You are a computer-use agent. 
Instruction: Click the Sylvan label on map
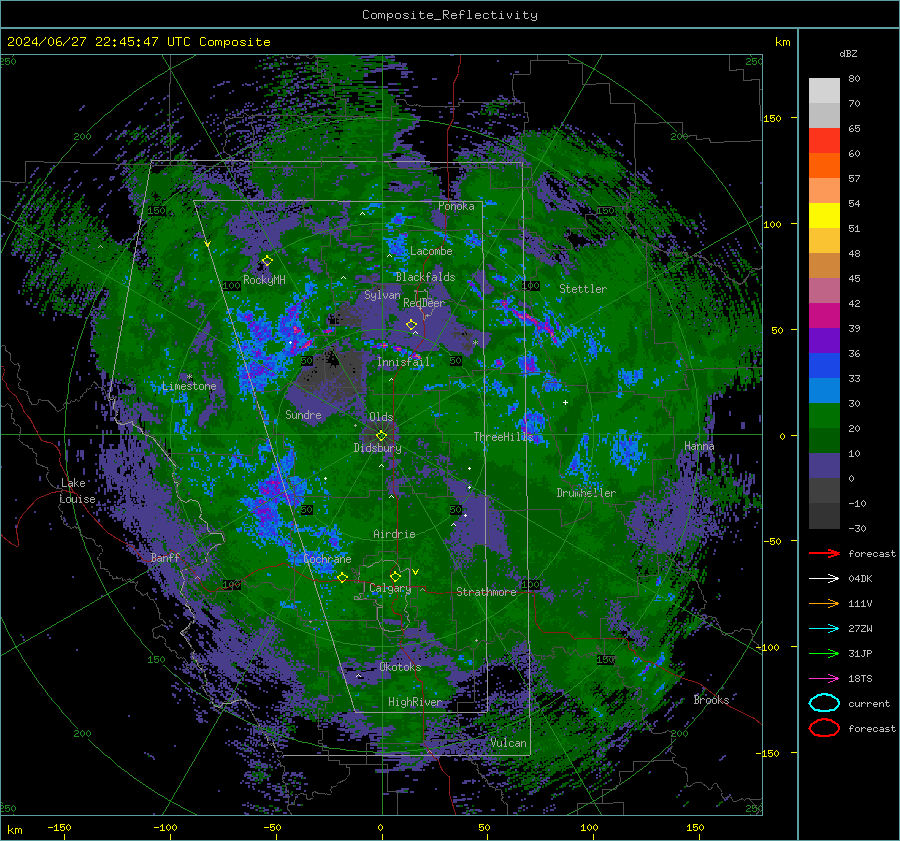[x=382, y=295]
